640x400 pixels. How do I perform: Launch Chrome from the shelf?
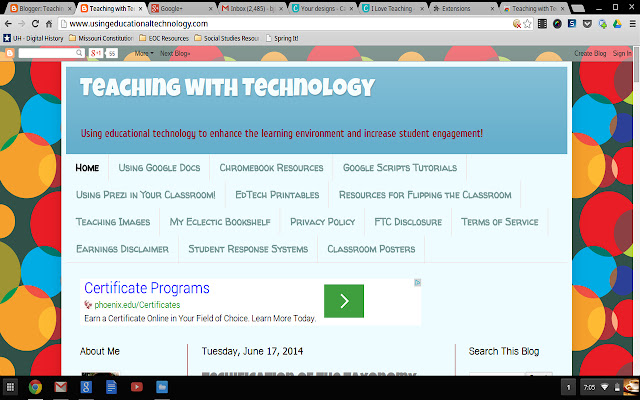click(x=35, y=387)
